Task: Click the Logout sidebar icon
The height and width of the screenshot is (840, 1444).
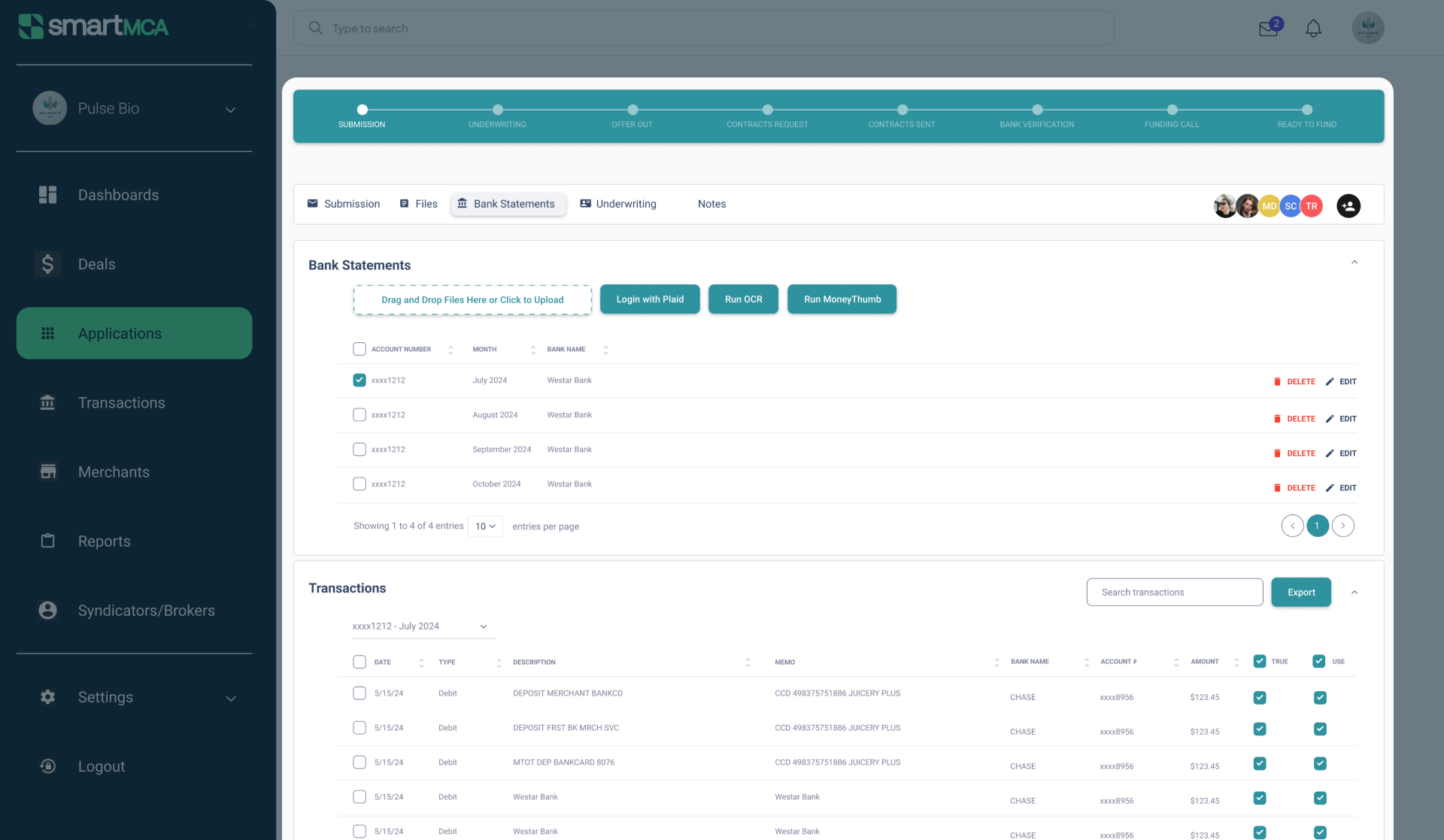Action: pyautogui.click(x=48, y=766)
